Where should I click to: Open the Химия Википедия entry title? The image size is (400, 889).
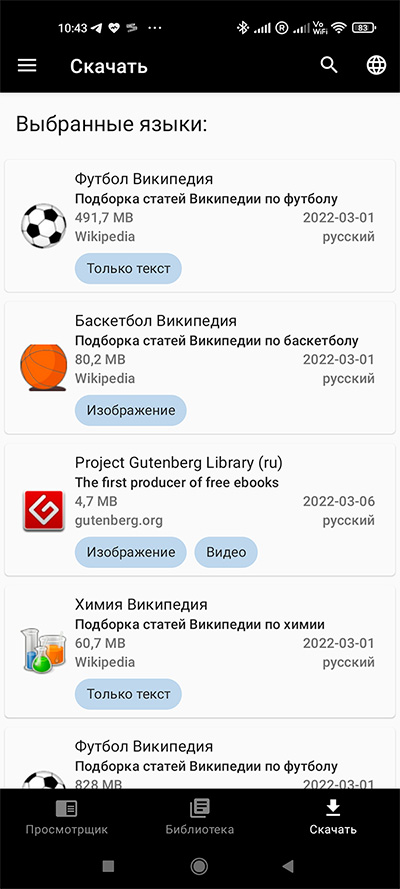[x=141, y=604]
